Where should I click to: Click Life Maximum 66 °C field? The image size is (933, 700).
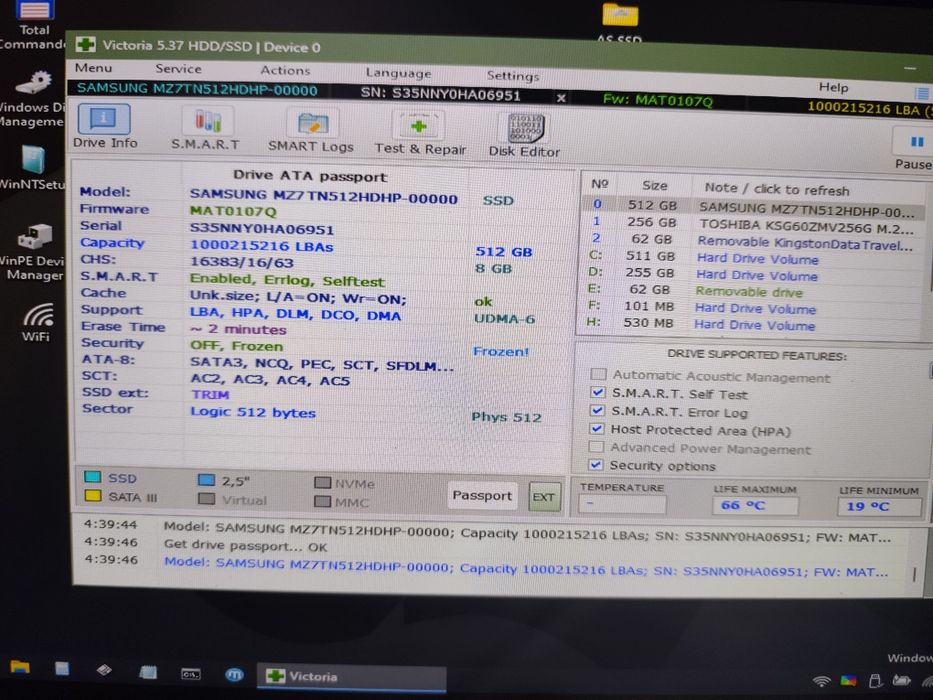click(x=754, y=505)
